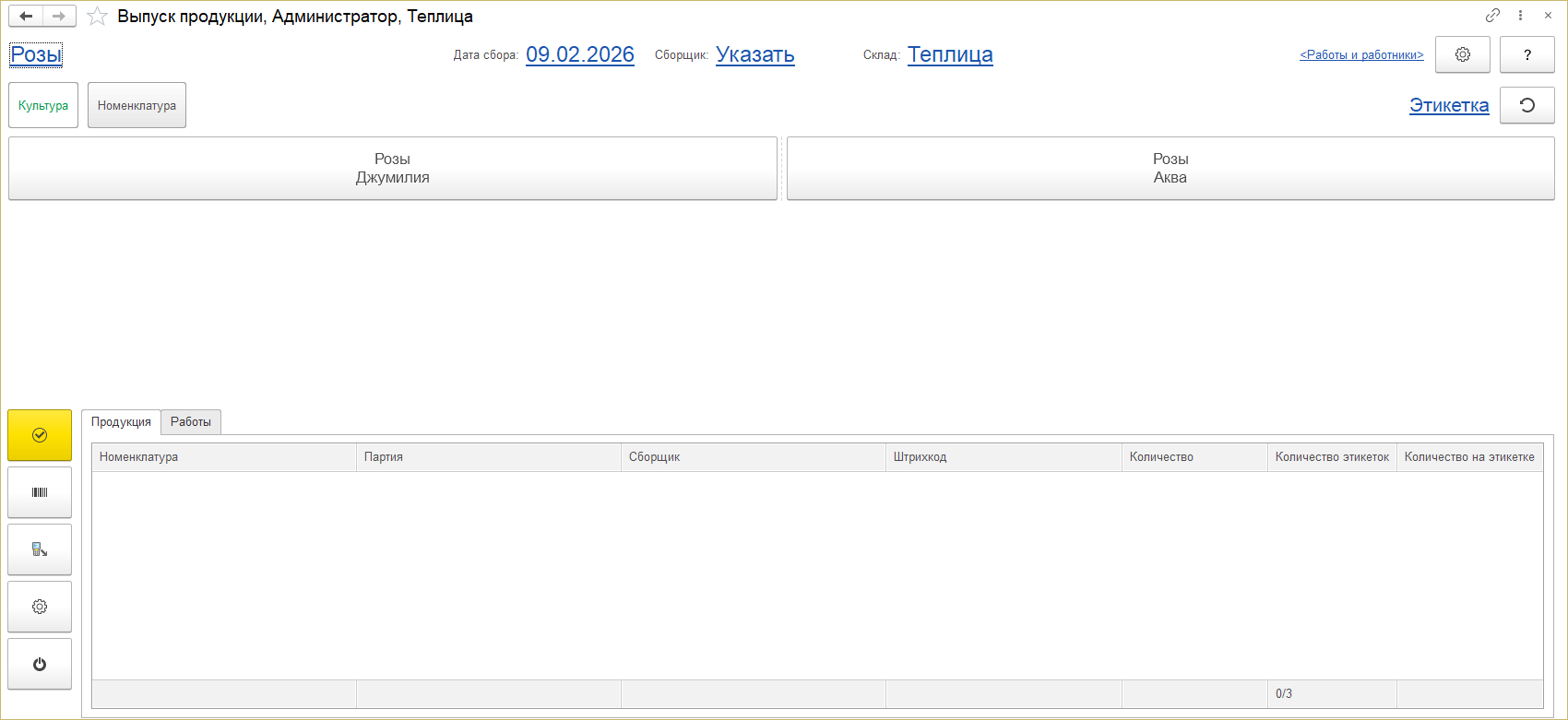Click the power button in the left sidebar
This screenshot has width=1568, height=720.
tap(40, 664)
